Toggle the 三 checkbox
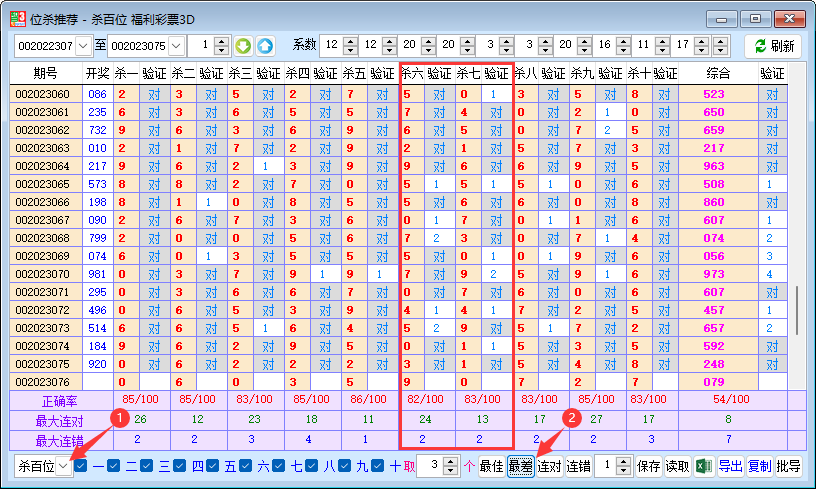 click(147, 466)
